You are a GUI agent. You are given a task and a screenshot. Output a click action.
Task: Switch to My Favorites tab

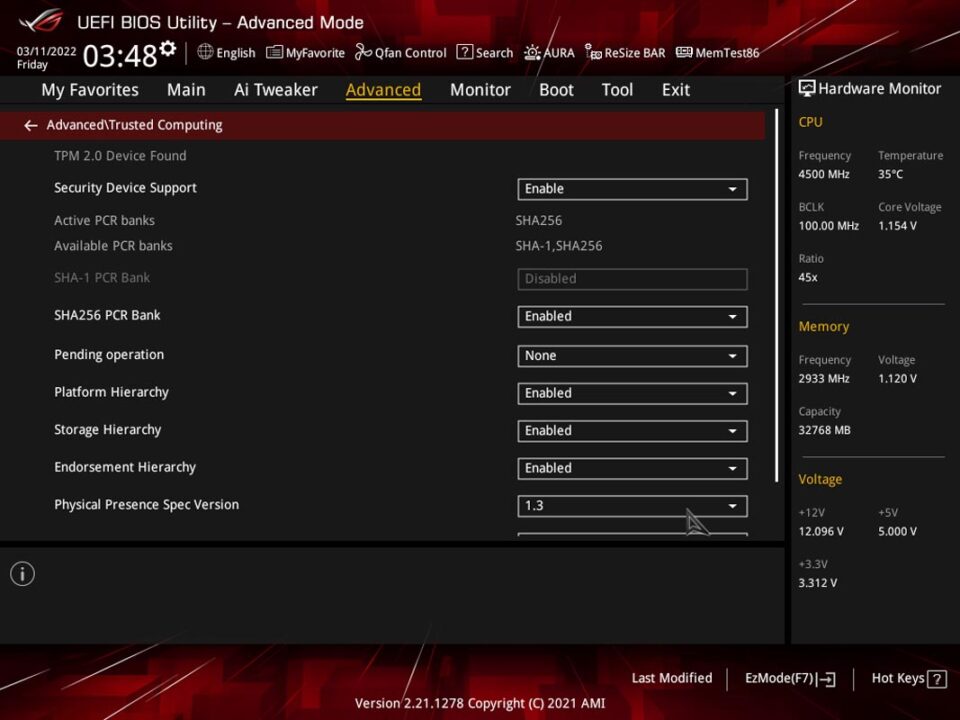[90, 90]
